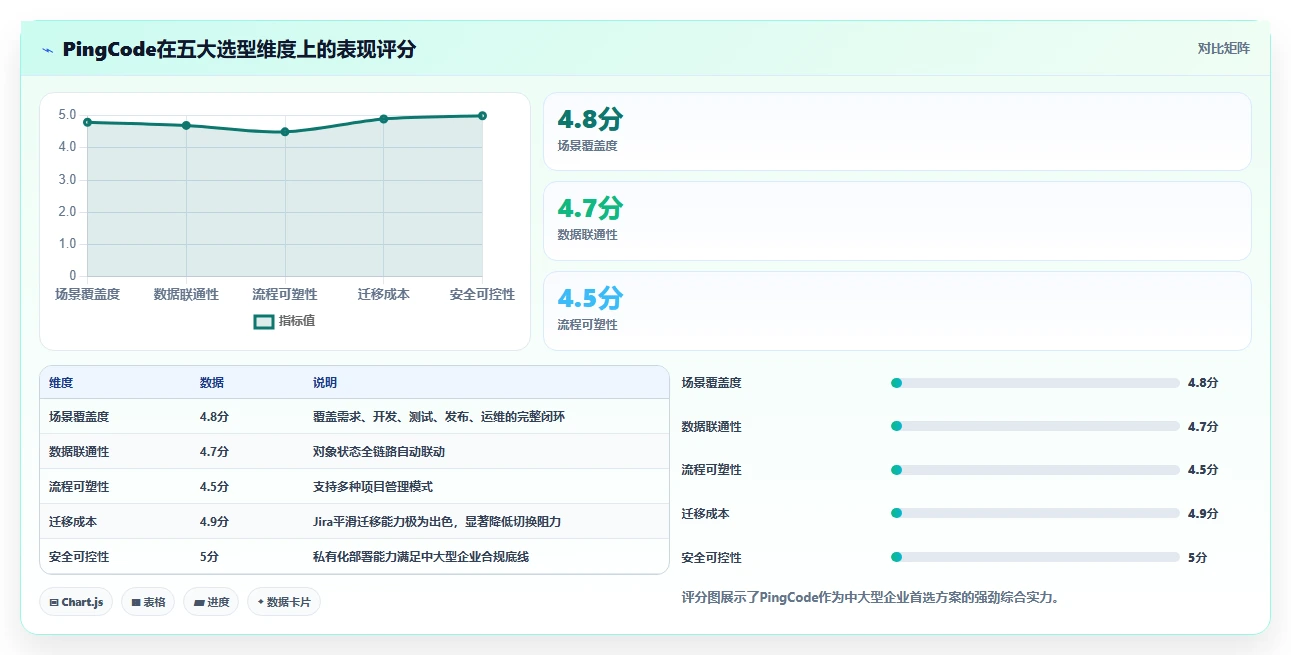Click the 安全可控性 table row cell
The height and width of the screenshot is (655, 1291).
click(x=79, y=557)
